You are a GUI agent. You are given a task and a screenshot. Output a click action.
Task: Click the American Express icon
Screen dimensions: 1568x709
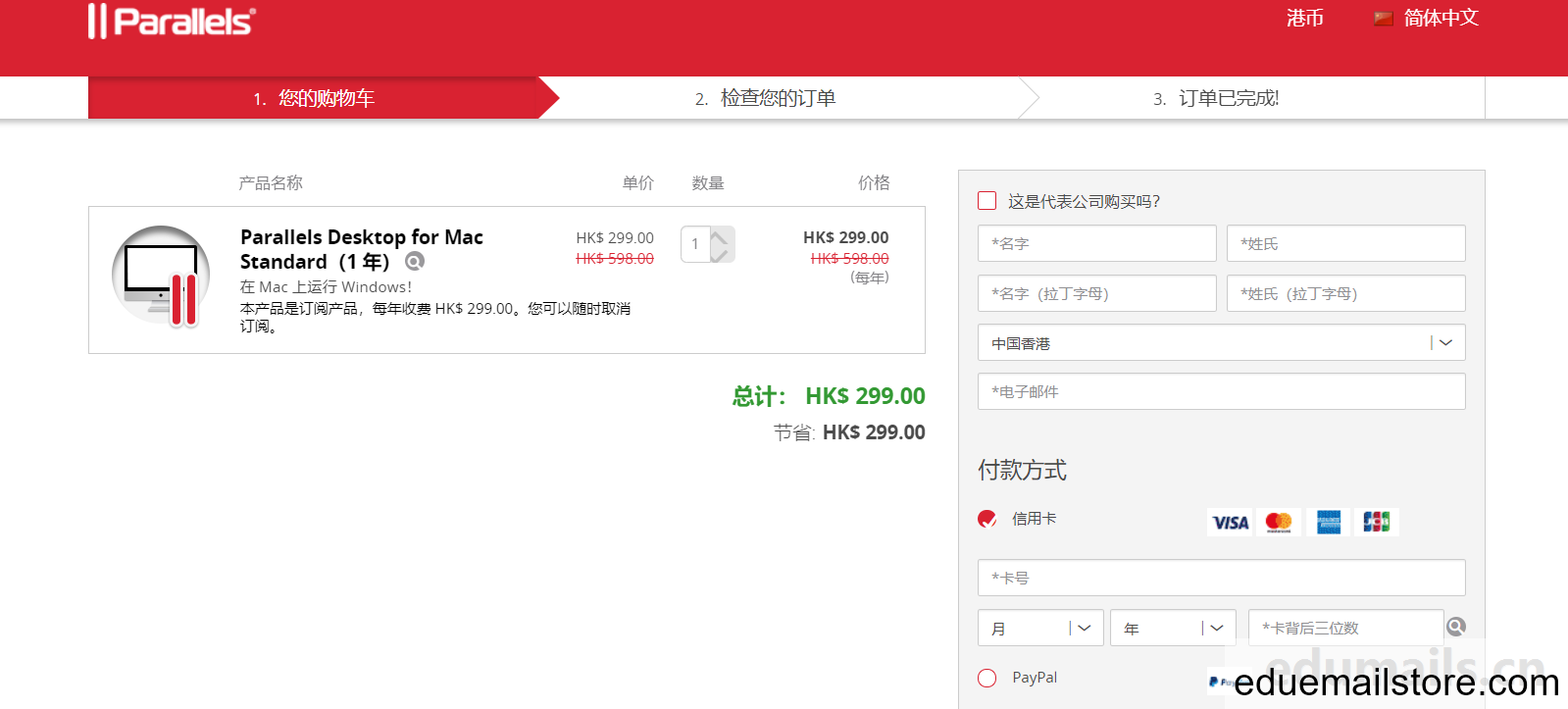[1329, 523]
